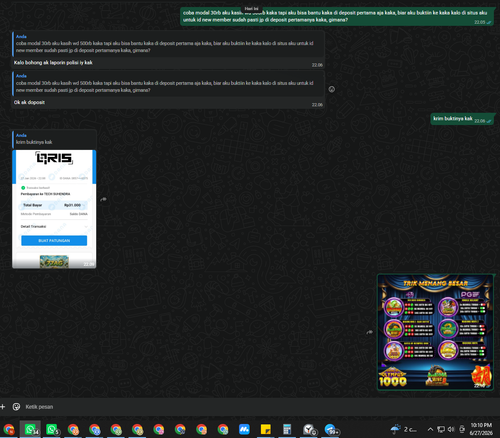The height and width of the screenshot is (438, 500).
Task: Open WhatsApp taskbar icon with 34 badge
Action: [x=30, y=429]
